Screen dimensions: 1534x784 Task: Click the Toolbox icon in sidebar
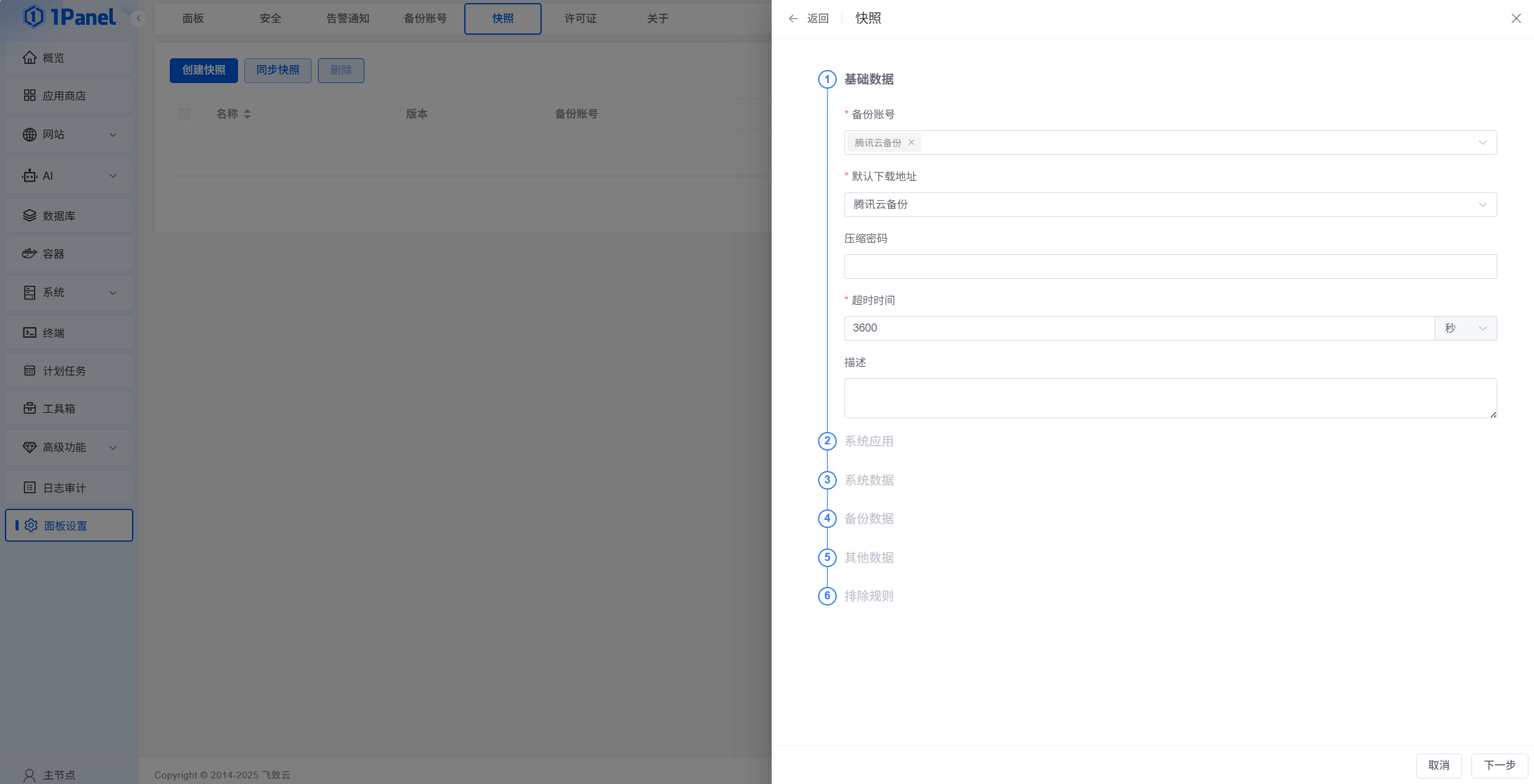click(29, 408)
